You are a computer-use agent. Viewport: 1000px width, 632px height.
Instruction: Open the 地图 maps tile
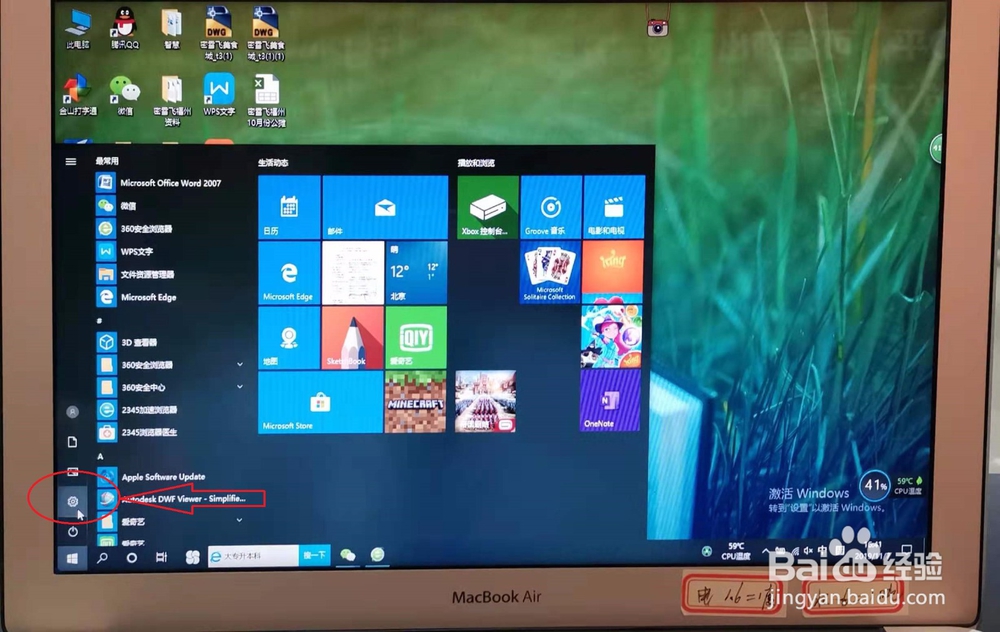pyautogui.click(x=289, y=337)
